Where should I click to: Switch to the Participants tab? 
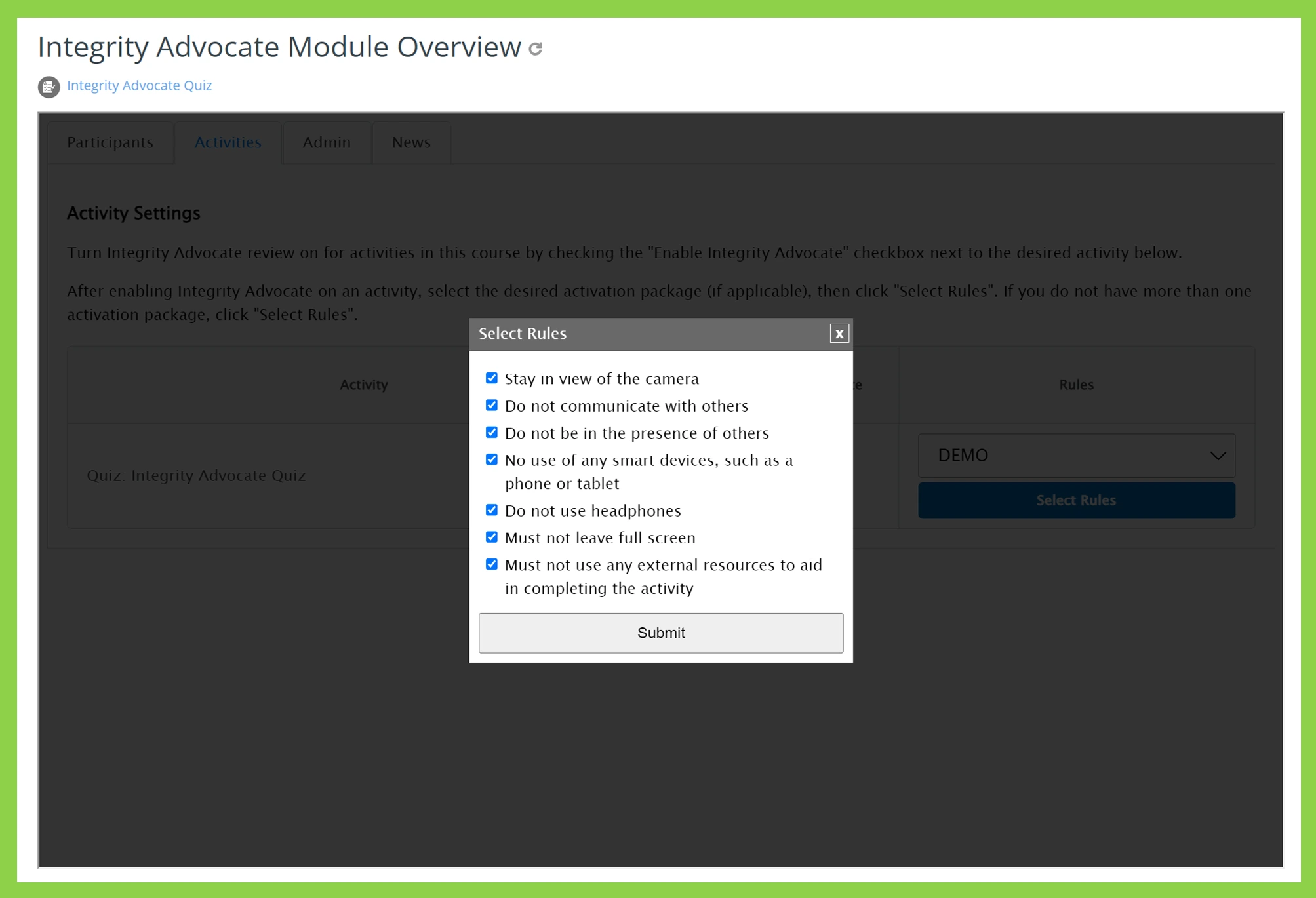coord(110,142)
